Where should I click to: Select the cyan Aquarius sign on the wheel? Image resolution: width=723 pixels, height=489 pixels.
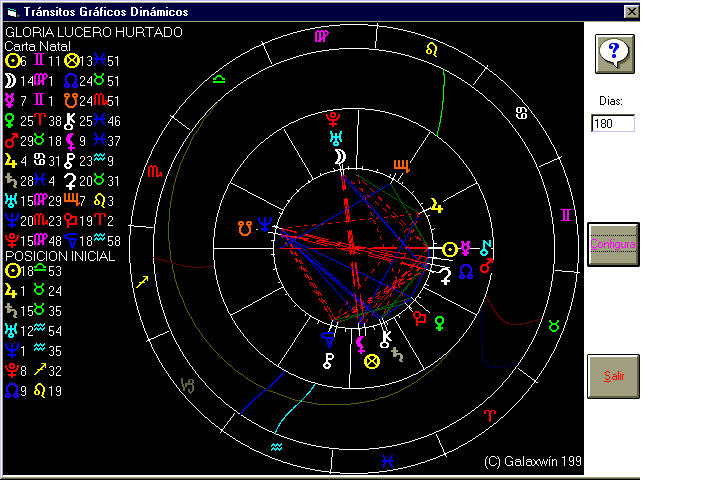[x=277, y=445]
